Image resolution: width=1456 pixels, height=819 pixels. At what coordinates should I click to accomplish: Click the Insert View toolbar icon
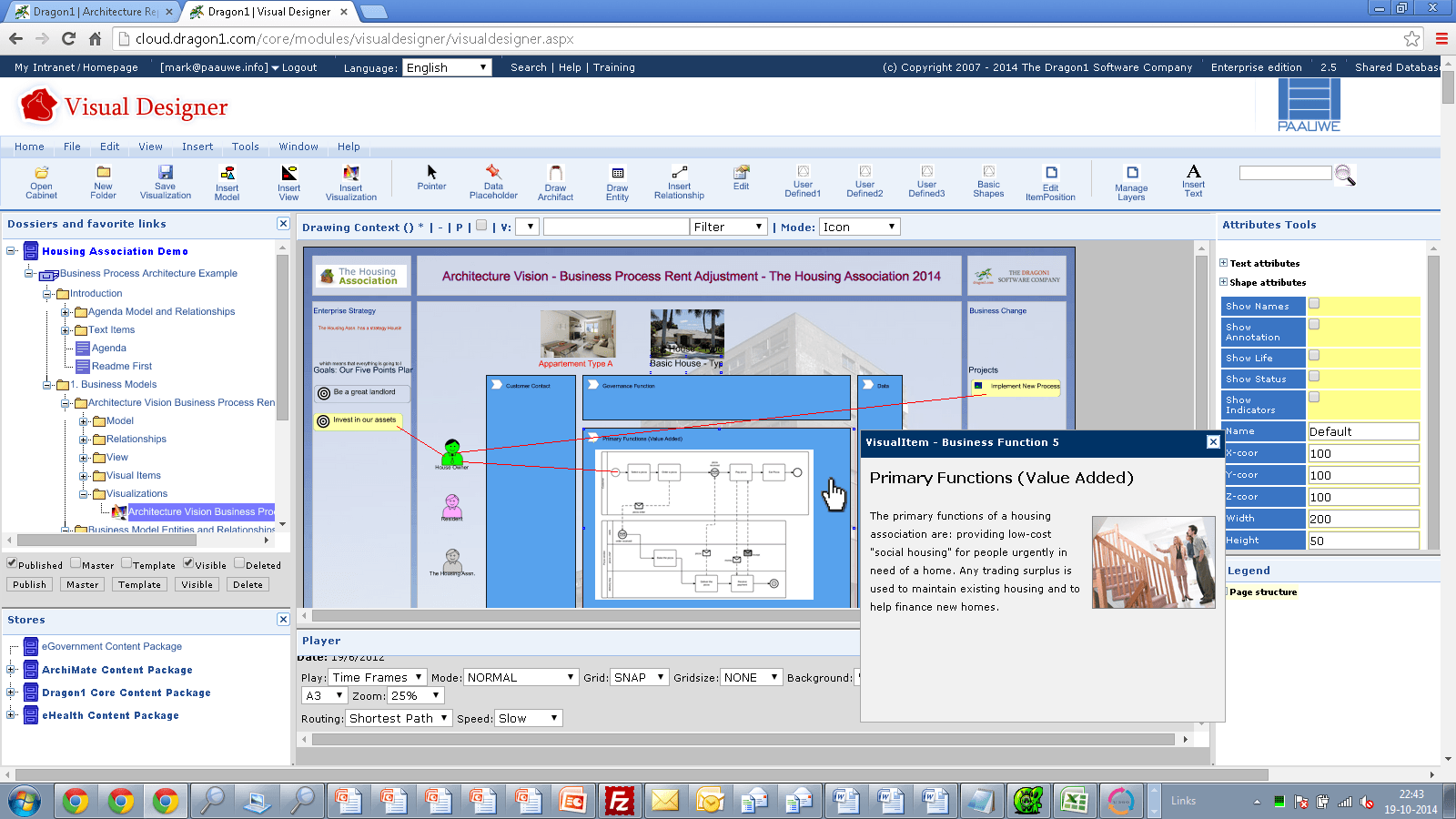tap(288, 182)
